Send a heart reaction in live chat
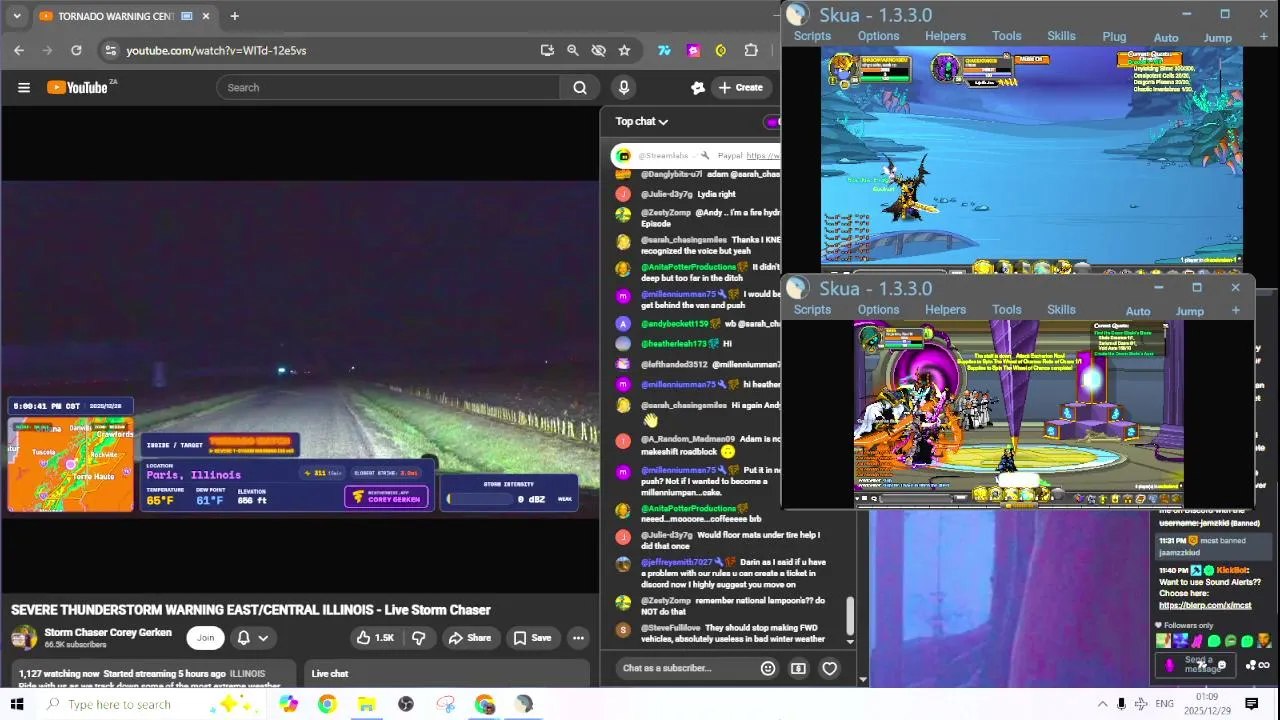This screenshot has width=1280, height=720. pyautogui.click(x=830, y=668)
